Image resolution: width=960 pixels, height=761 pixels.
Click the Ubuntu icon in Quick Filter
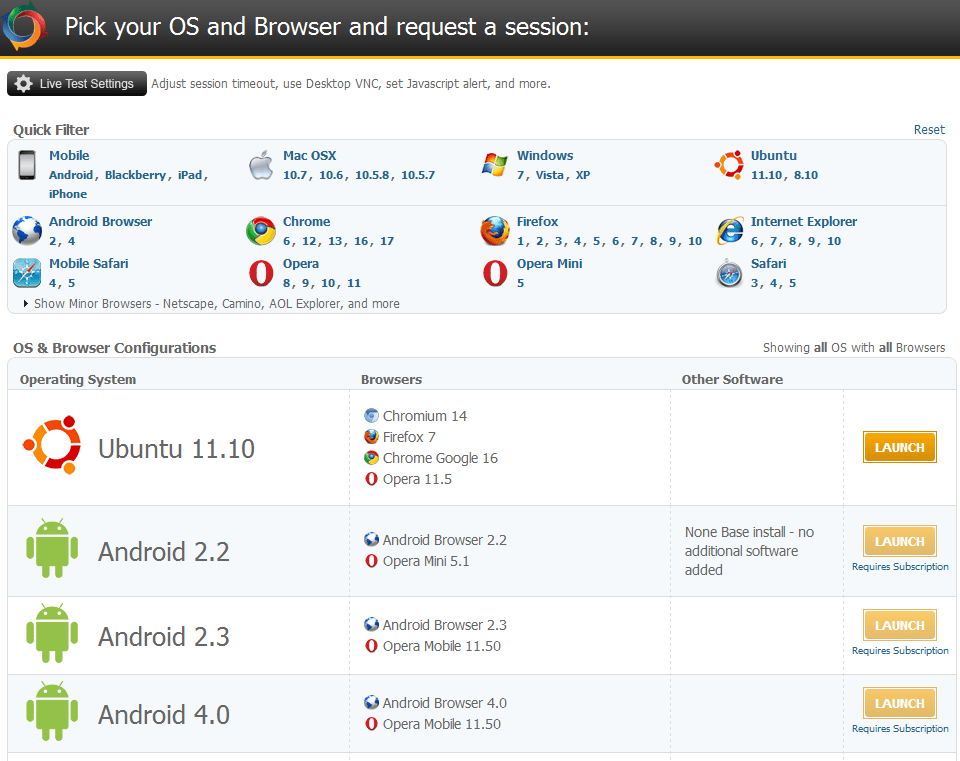click(x=729, y=165)
